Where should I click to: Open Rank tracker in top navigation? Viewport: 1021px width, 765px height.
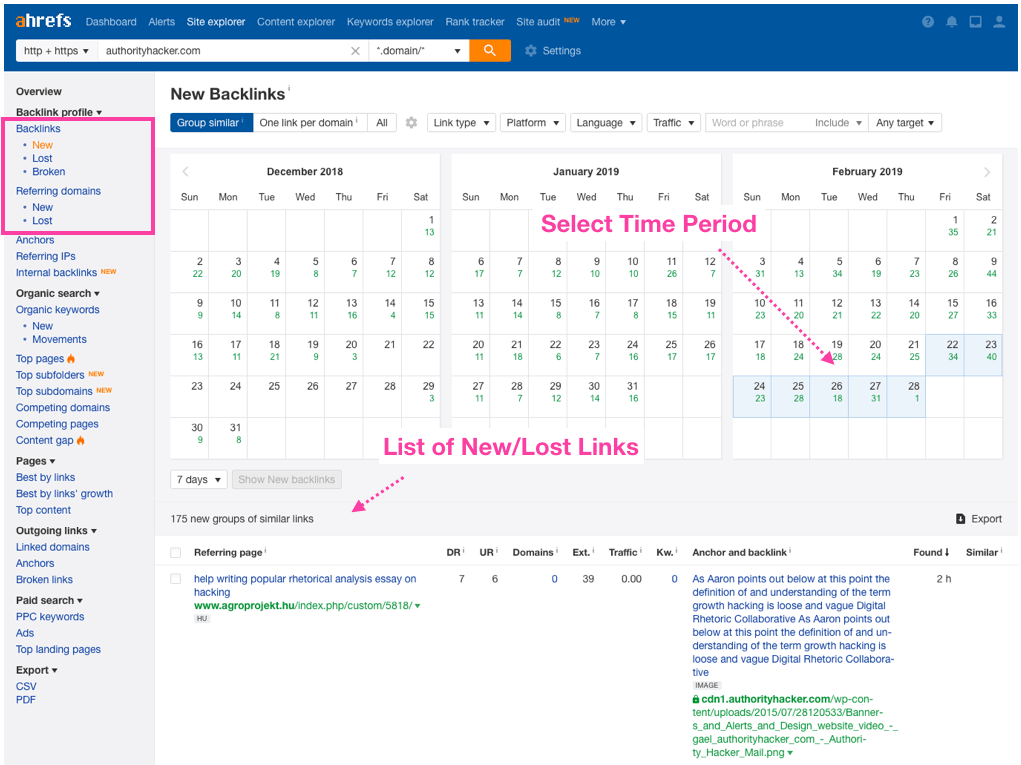pos(475,21)
